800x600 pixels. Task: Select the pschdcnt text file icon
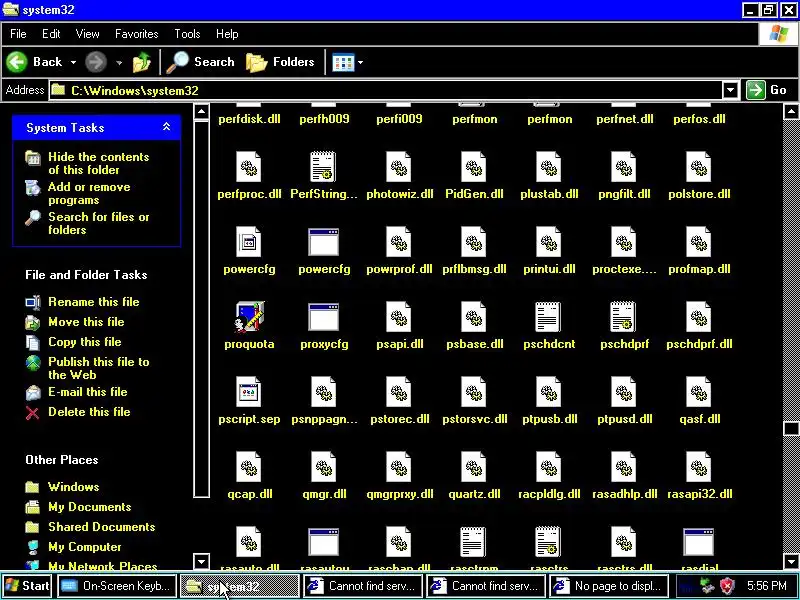pyautogui.click(x=548, y=317)
